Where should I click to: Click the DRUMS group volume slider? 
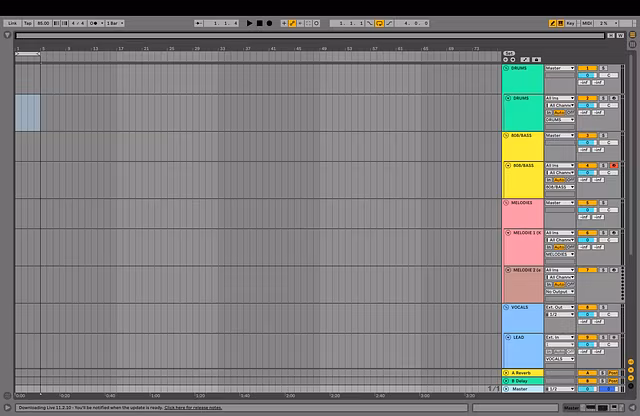pos(587,76)
